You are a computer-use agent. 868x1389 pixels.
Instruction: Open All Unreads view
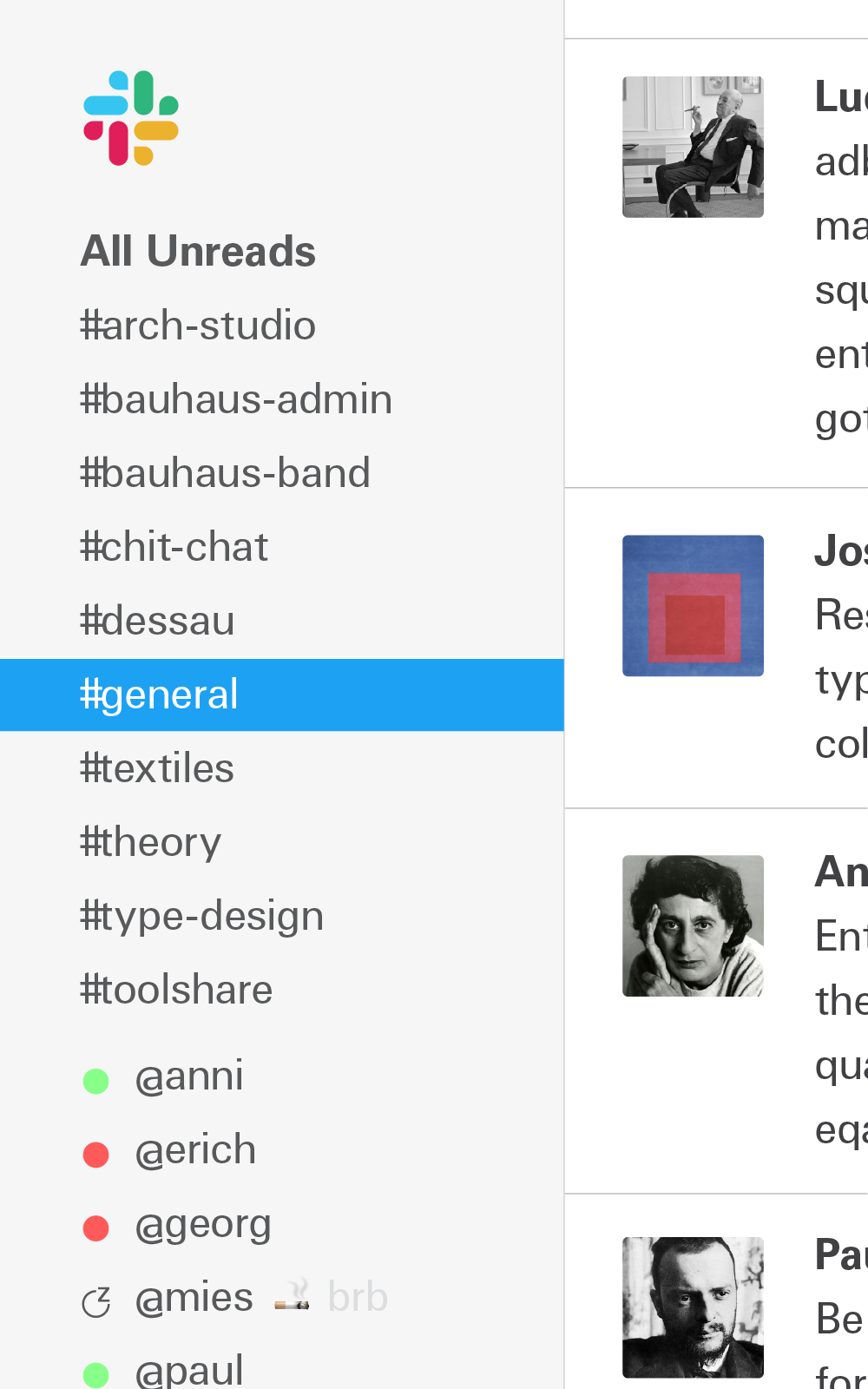198,252
